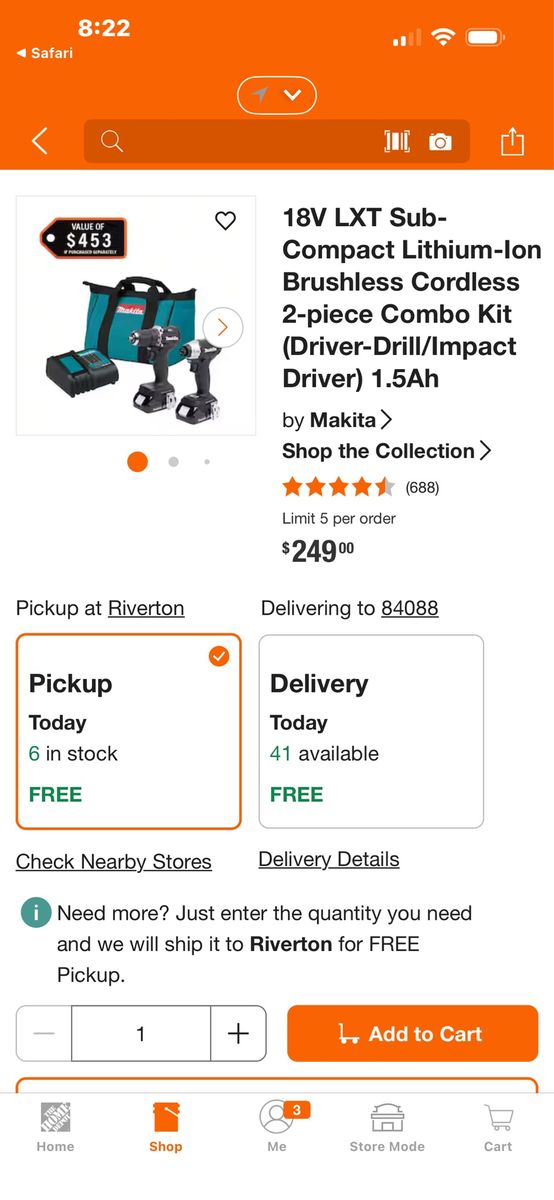Favorite product with the heart icon
The height and width of the screenshot is (1200, 554).
click(226, 221)
